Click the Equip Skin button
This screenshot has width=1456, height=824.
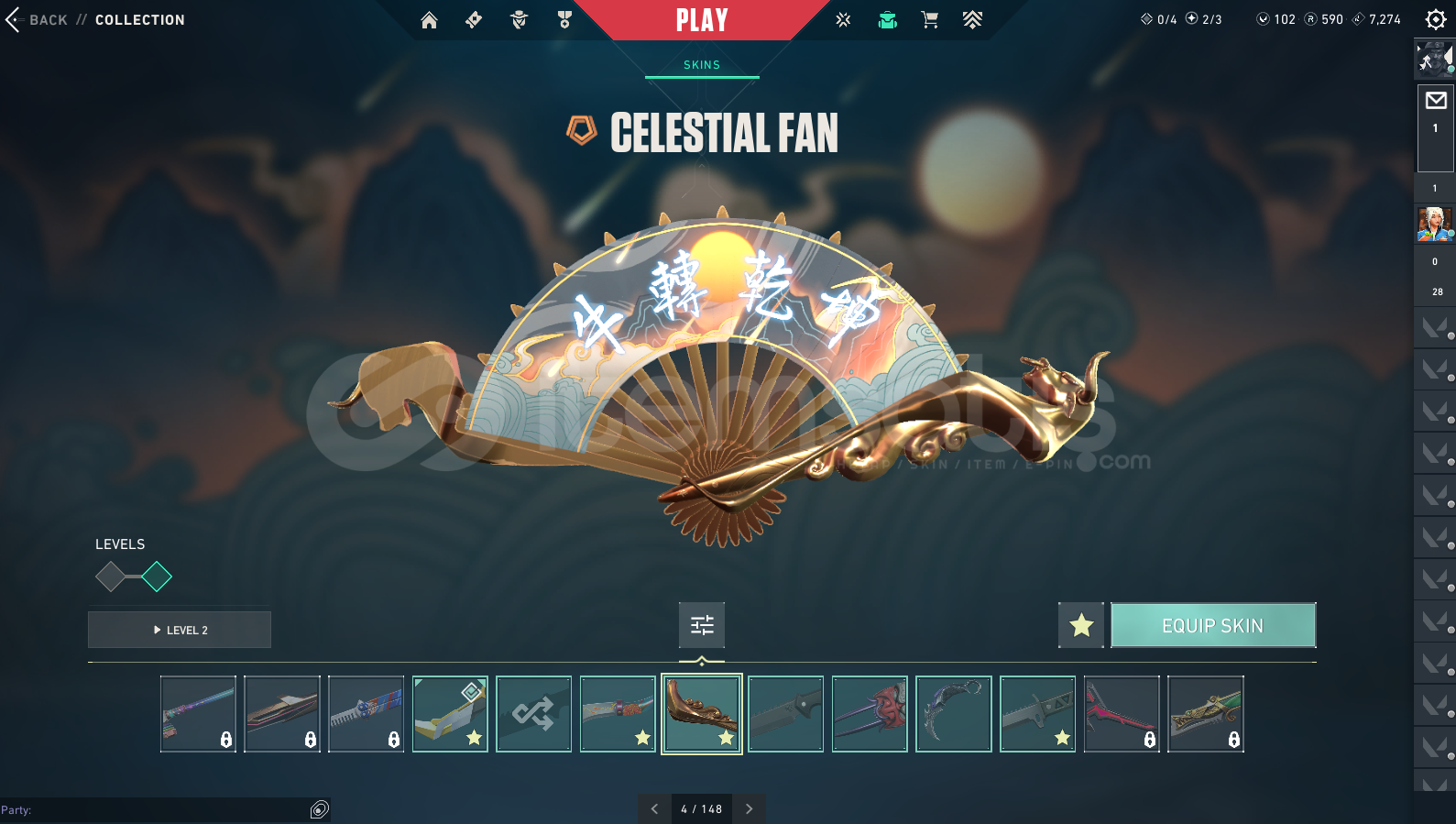click(x=1213, y=625)
